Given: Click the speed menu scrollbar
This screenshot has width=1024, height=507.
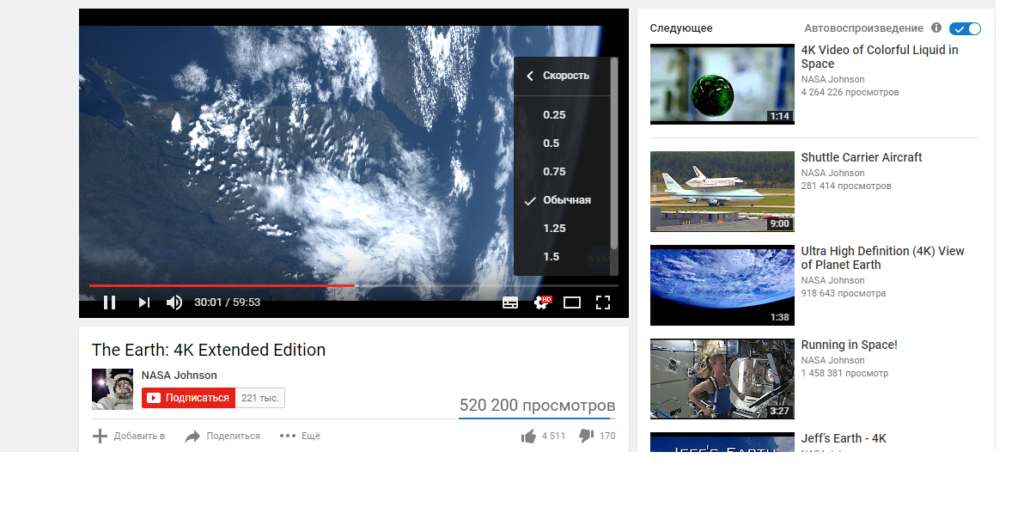Looking at the screenshot, I should click(x=614, y=154).
